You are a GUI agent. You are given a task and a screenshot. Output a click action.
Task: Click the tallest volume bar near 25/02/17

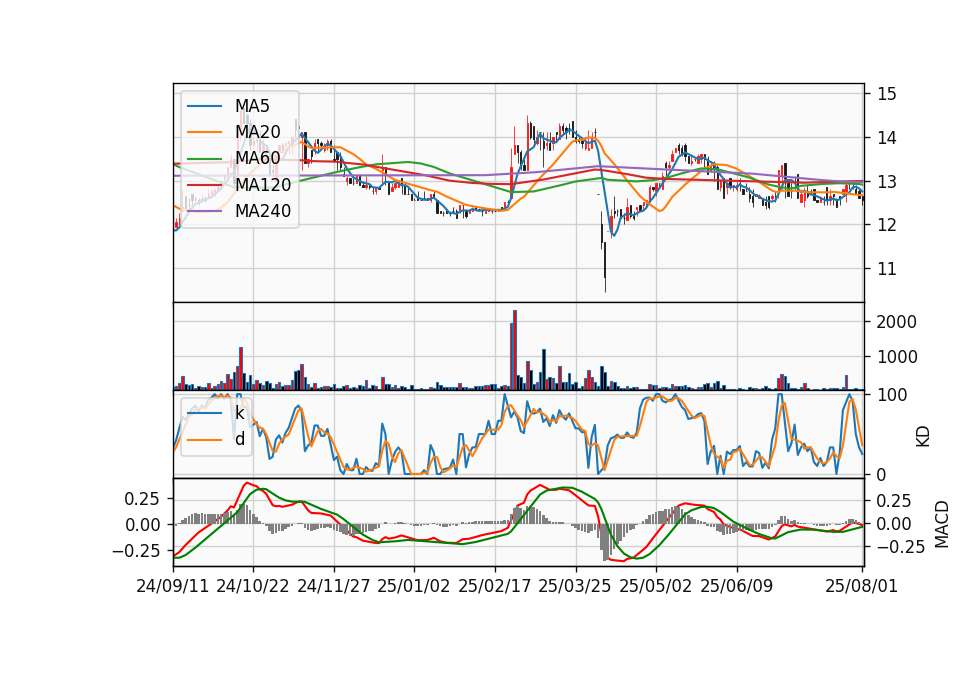[x=515, y=350]
